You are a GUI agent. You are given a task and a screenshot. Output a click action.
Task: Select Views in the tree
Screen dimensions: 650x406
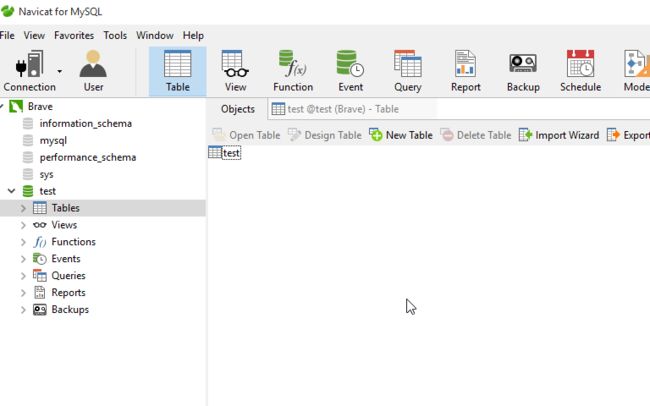64,225
